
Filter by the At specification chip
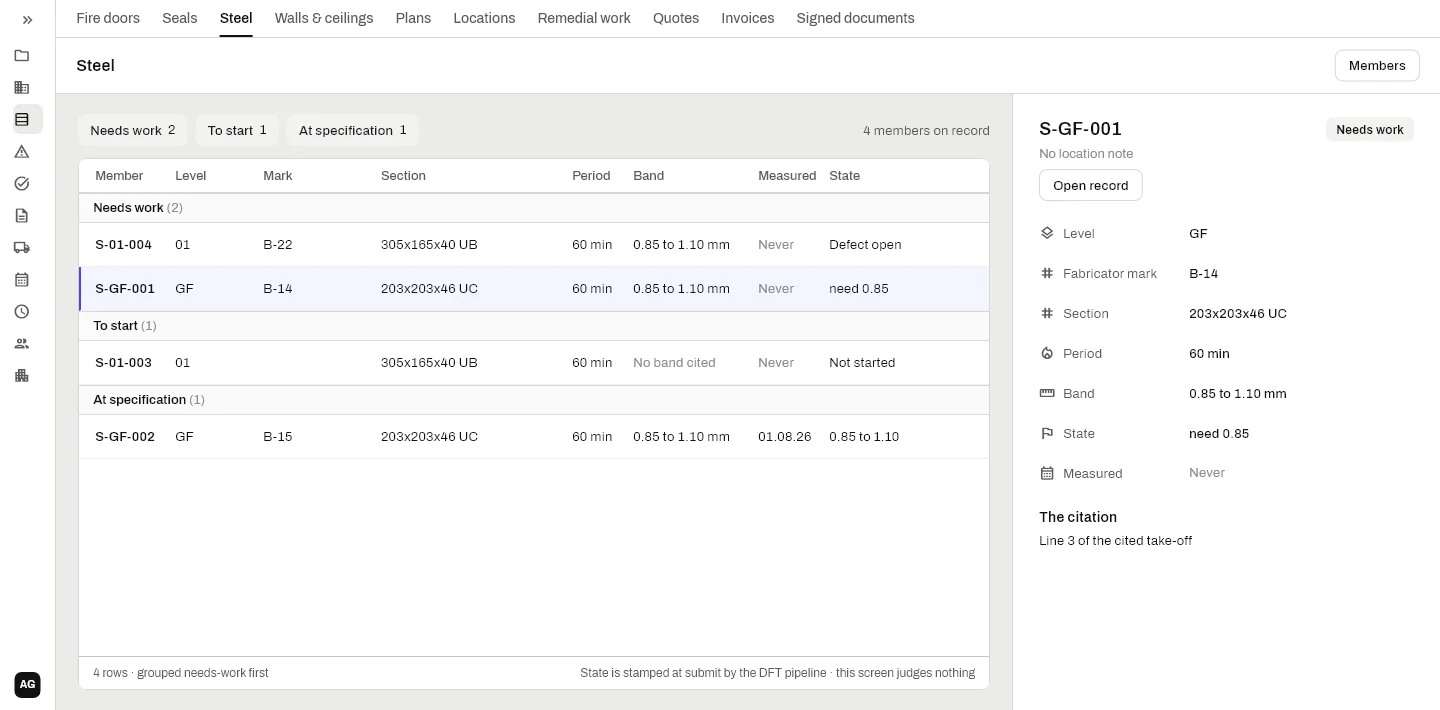coord(353,130)
